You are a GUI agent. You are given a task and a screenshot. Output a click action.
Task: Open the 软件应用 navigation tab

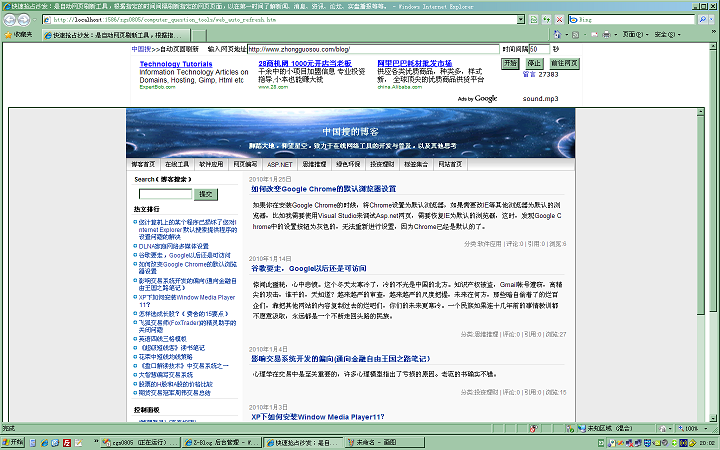[x=211, y=163]
